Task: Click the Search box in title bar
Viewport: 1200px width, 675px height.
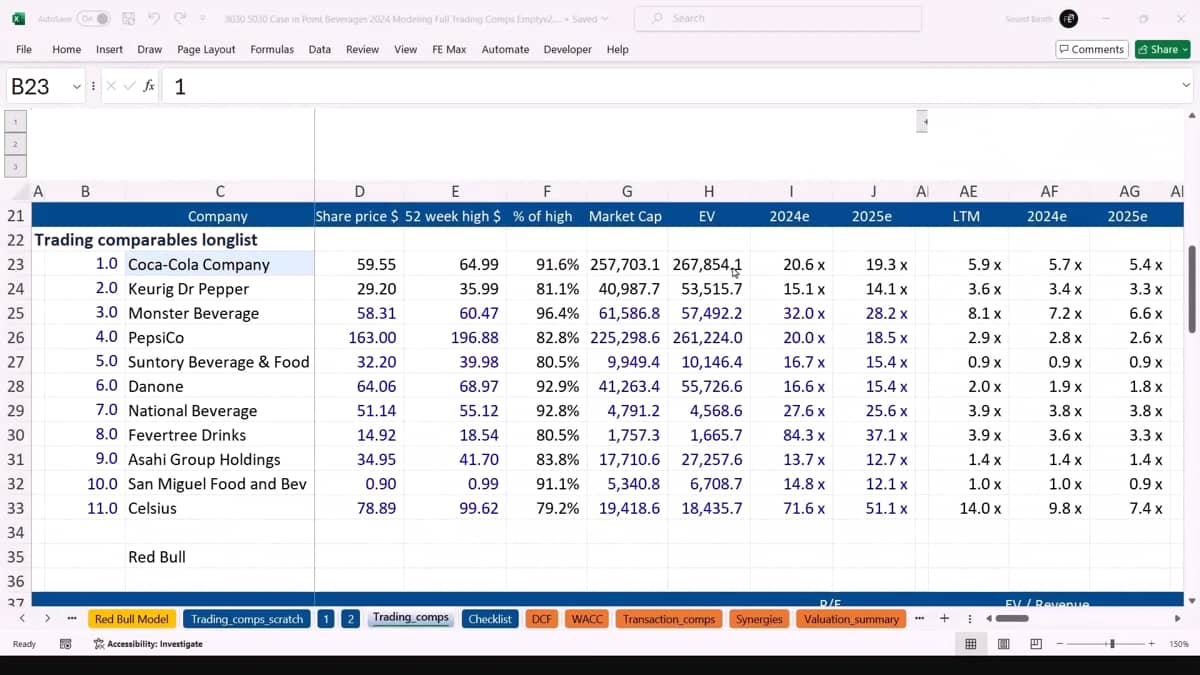Action: tap(778, 18)
